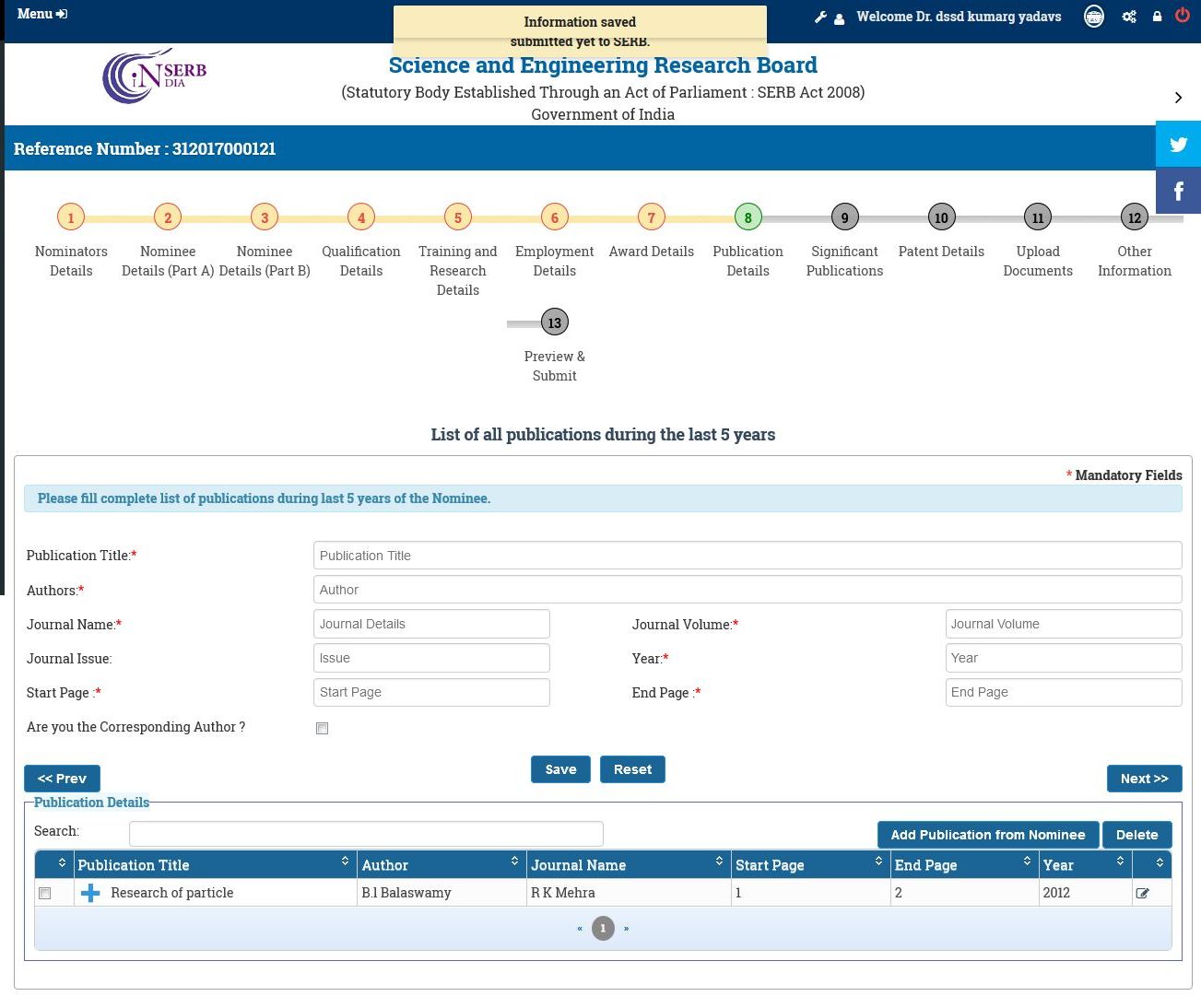Screen dimensions: 1201x1008
Task: Open the Twitter share icon
Action: coord(1178,144)
